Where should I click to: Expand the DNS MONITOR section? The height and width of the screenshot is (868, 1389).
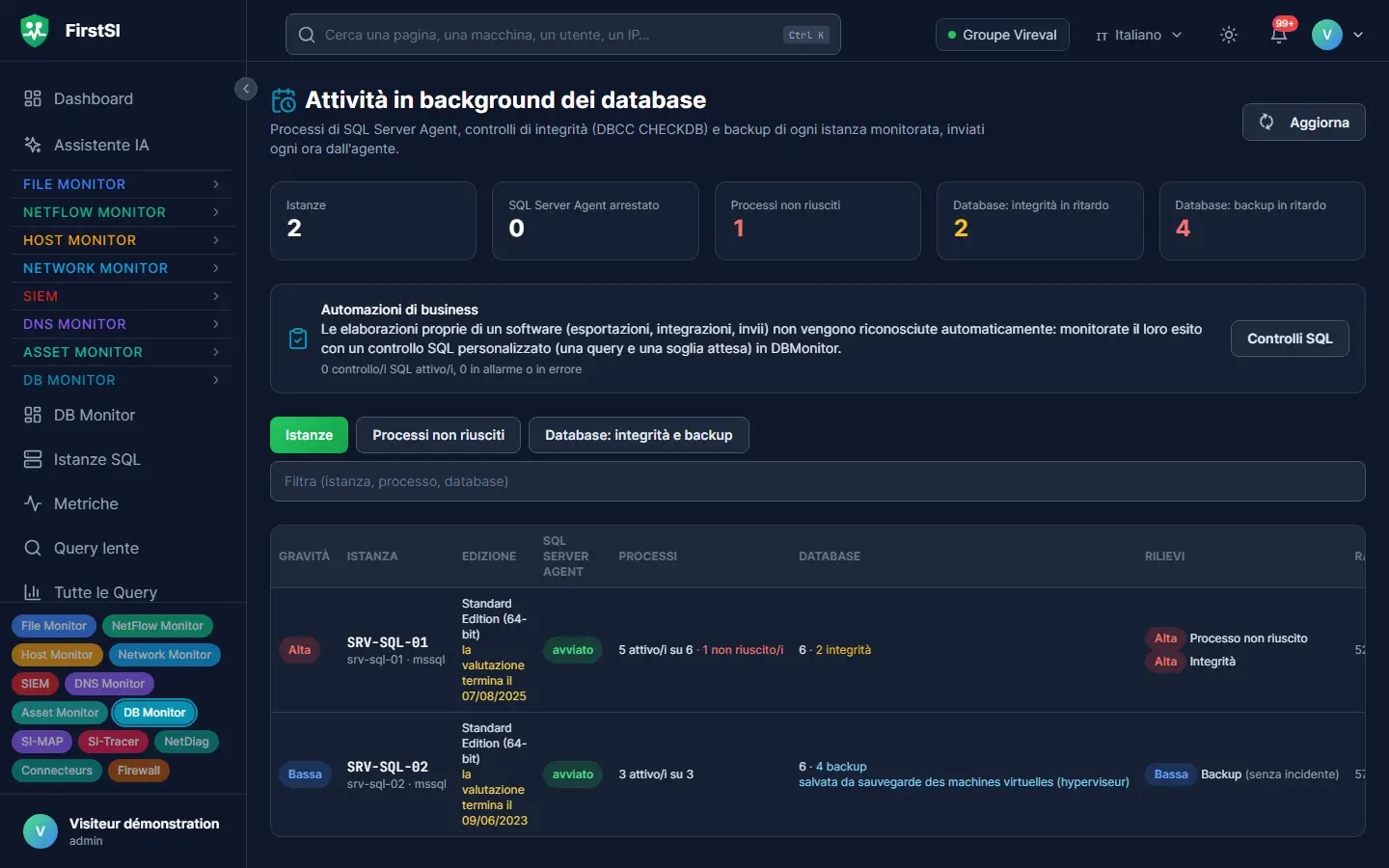pos(123,324)
